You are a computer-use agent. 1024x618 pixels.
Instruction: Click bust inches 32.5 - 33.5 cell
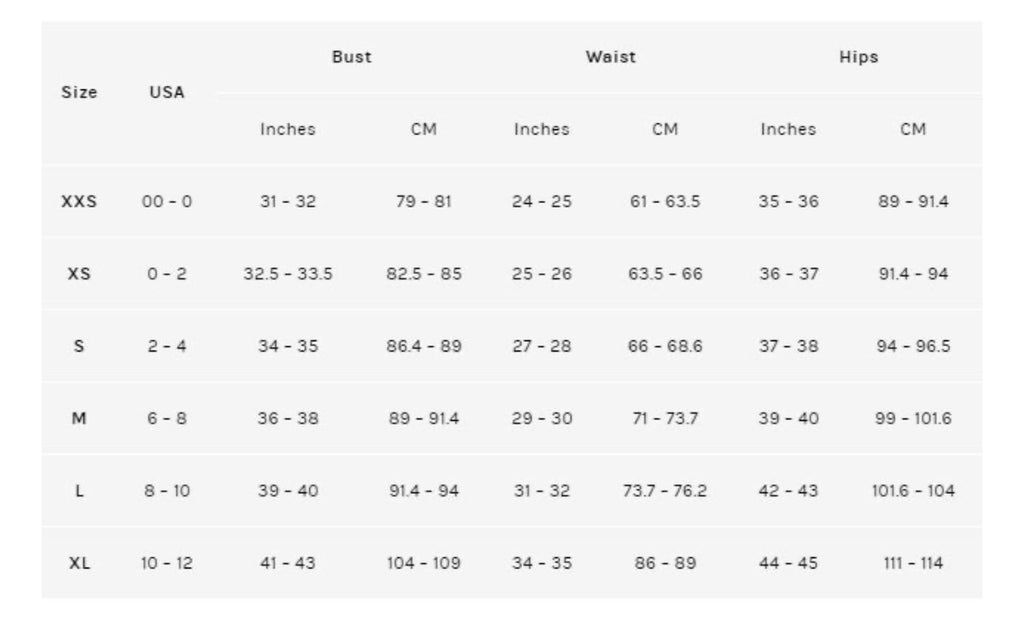288,273
